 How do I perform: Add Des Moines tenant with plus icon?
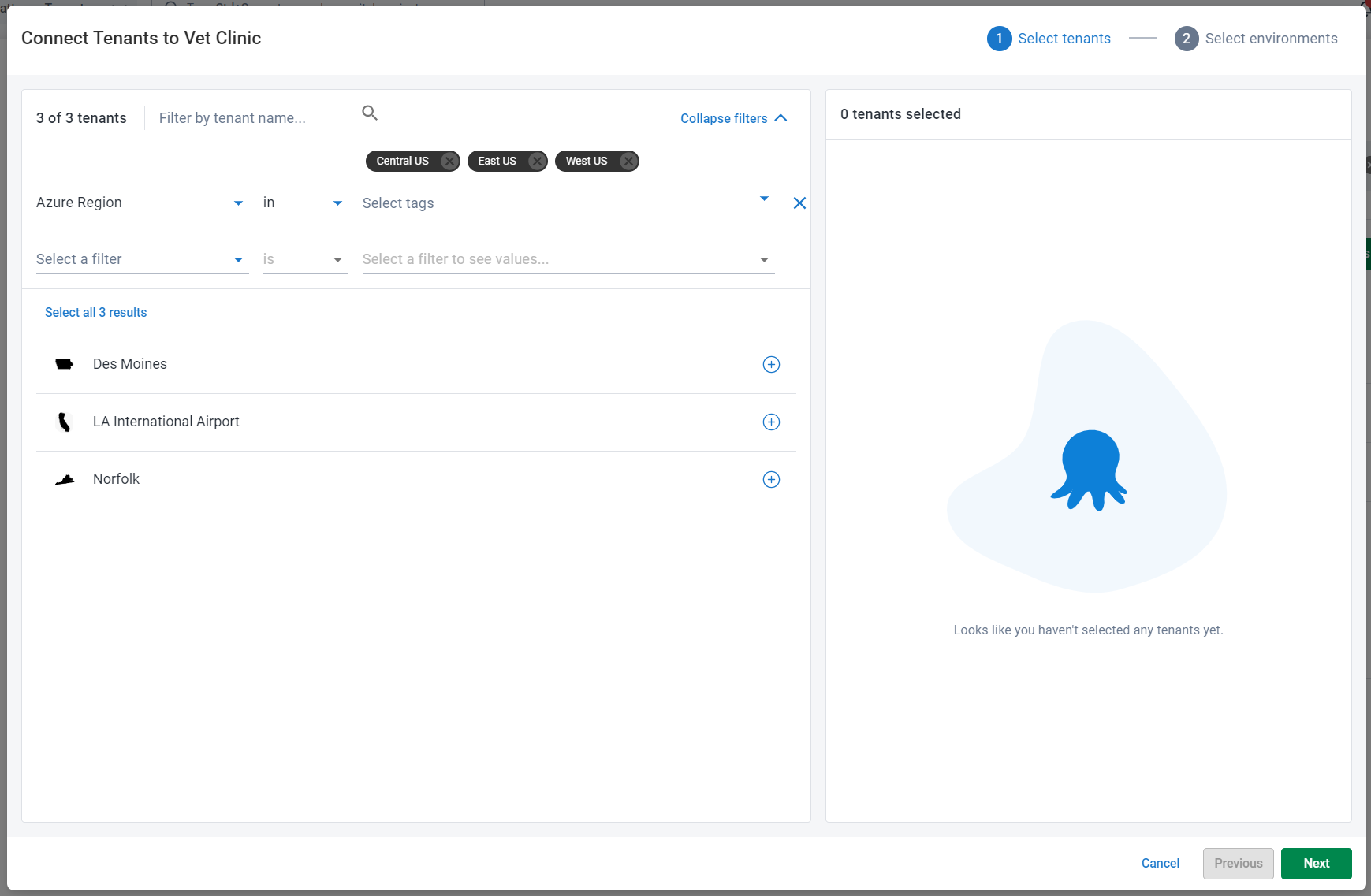(x=771, y=364)
